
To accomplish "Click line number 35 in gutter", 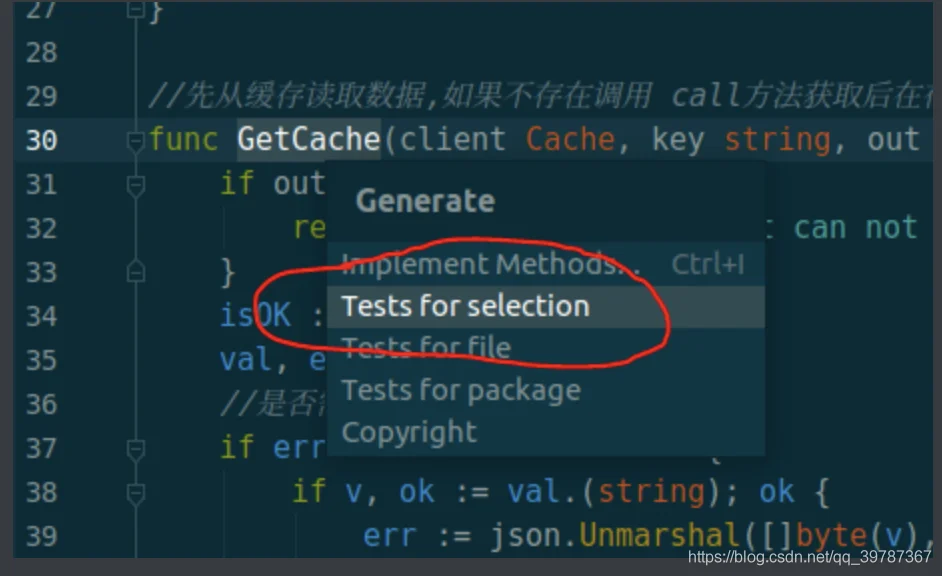I will tap(41, 361).
